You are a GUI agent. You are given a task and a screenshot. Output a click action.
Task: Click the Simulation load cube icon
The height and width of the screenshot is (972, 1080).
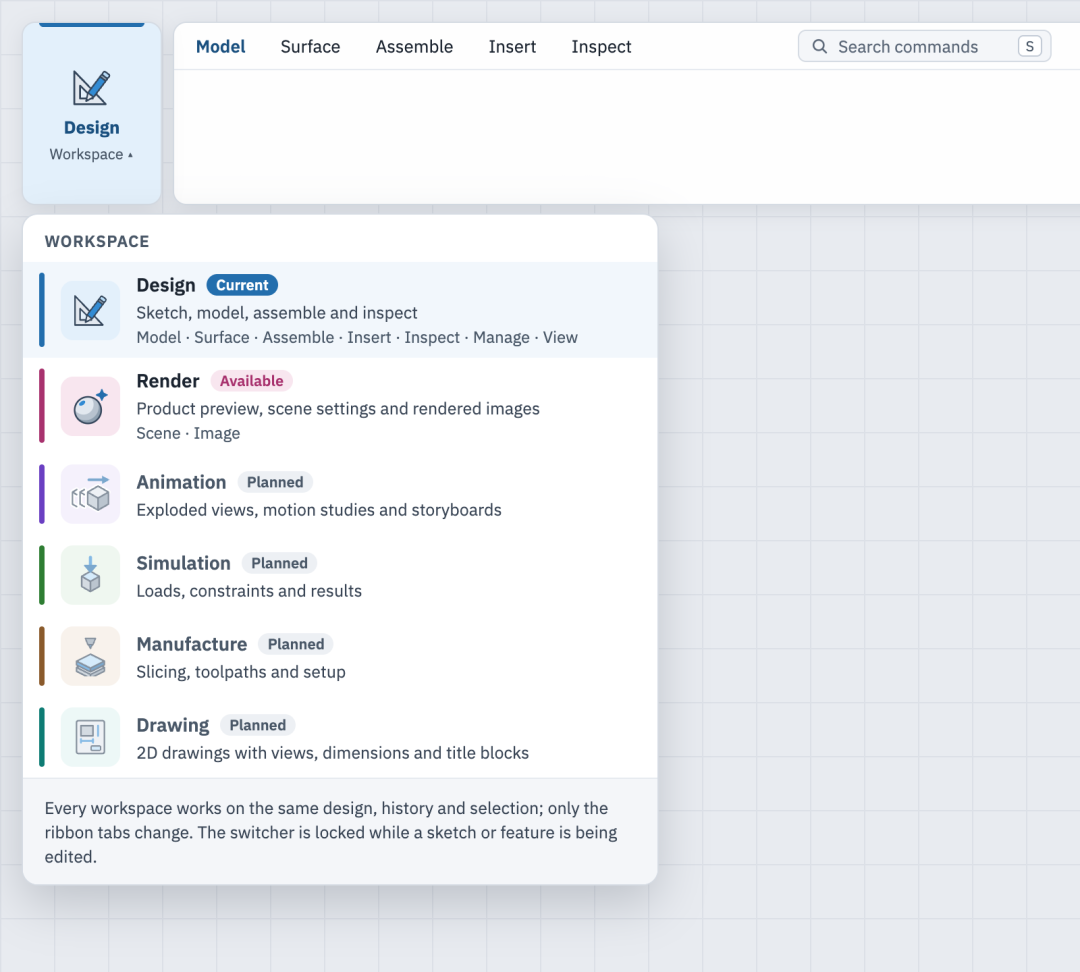90,575
